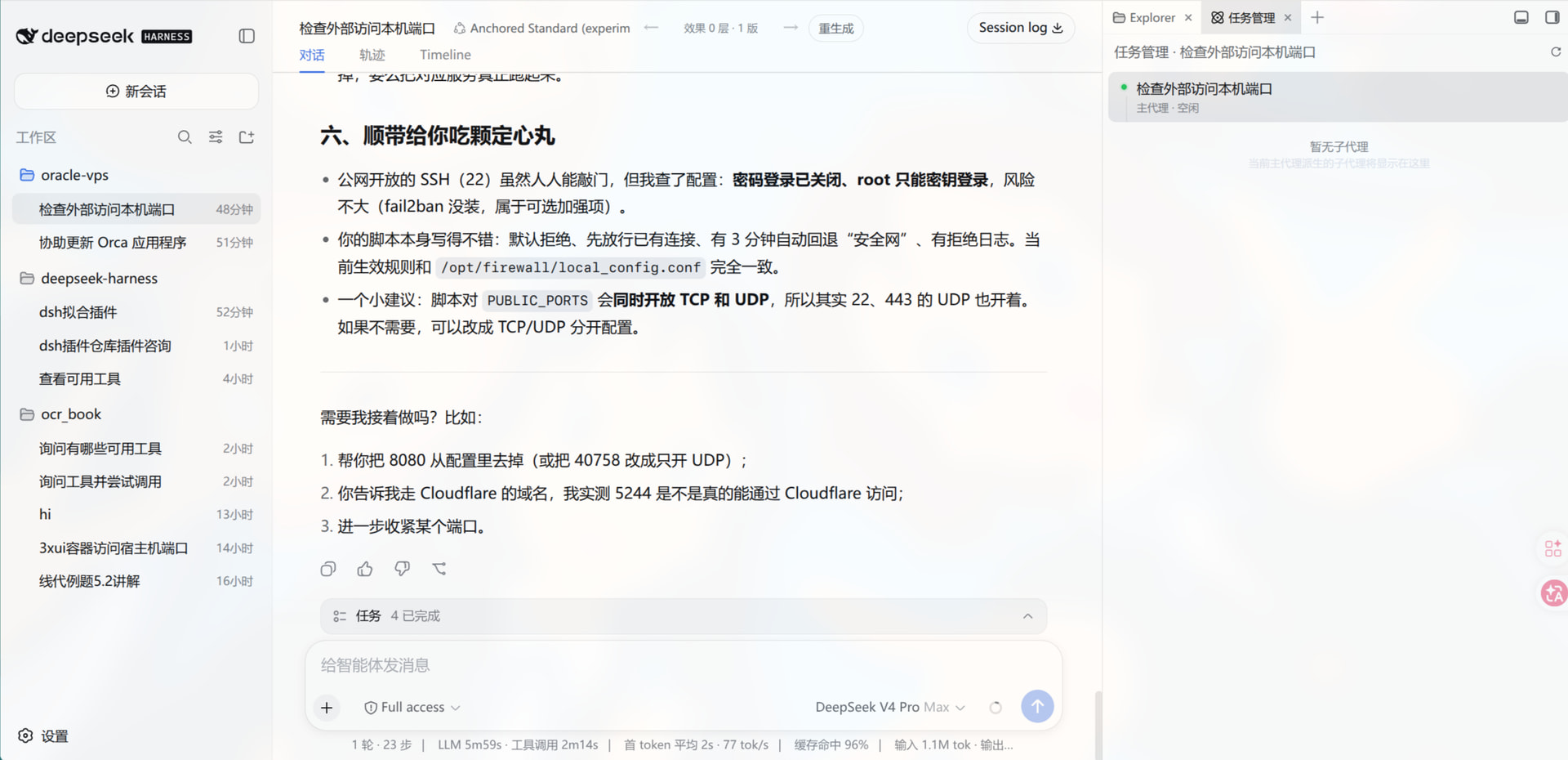1568x760 pixels.
Task: Start a new session with 新会话
Action: pos(136,91)
